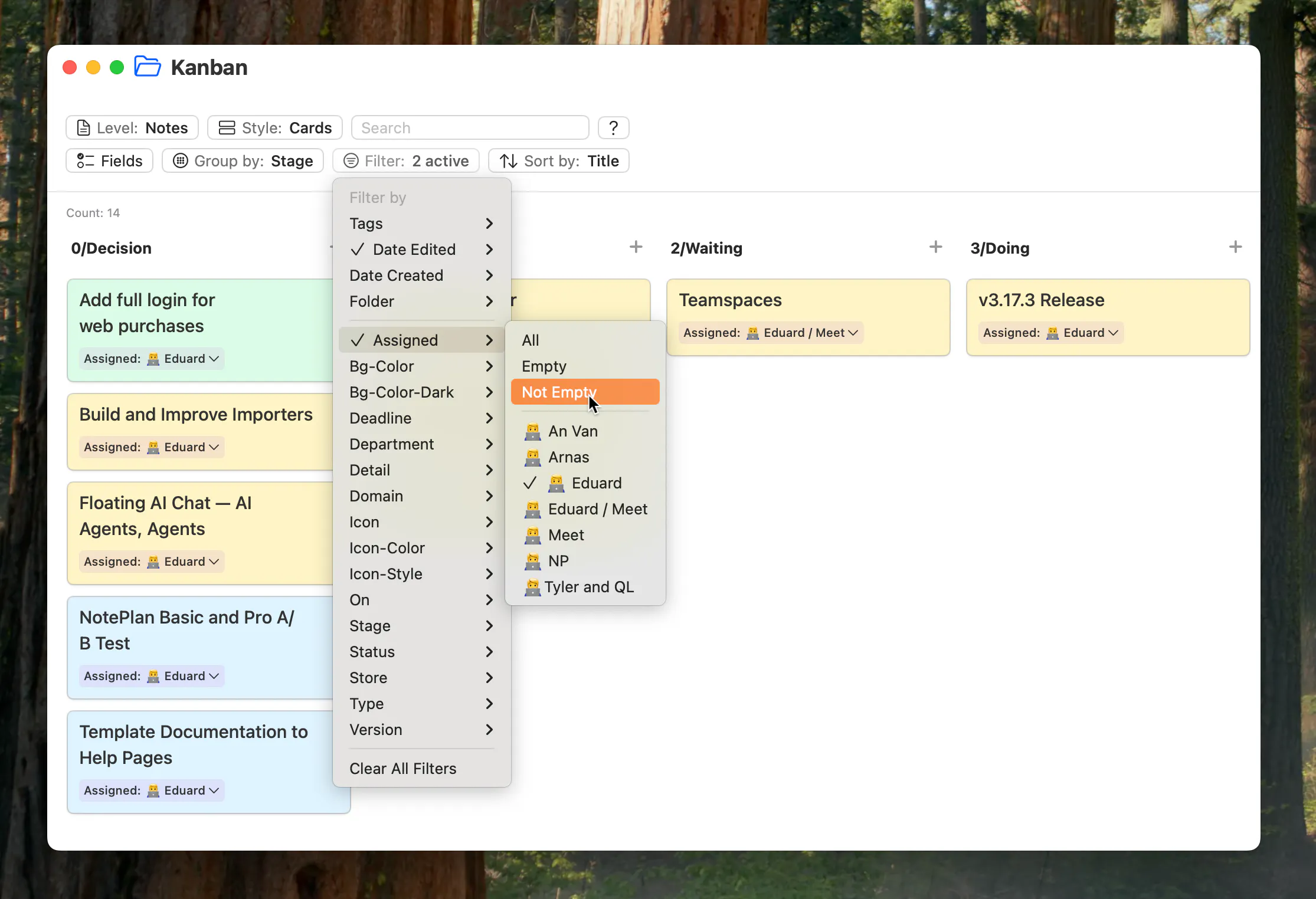Open the Deadline filter submenu
The width and height of the screenshot is (1316, 899).
421,418
